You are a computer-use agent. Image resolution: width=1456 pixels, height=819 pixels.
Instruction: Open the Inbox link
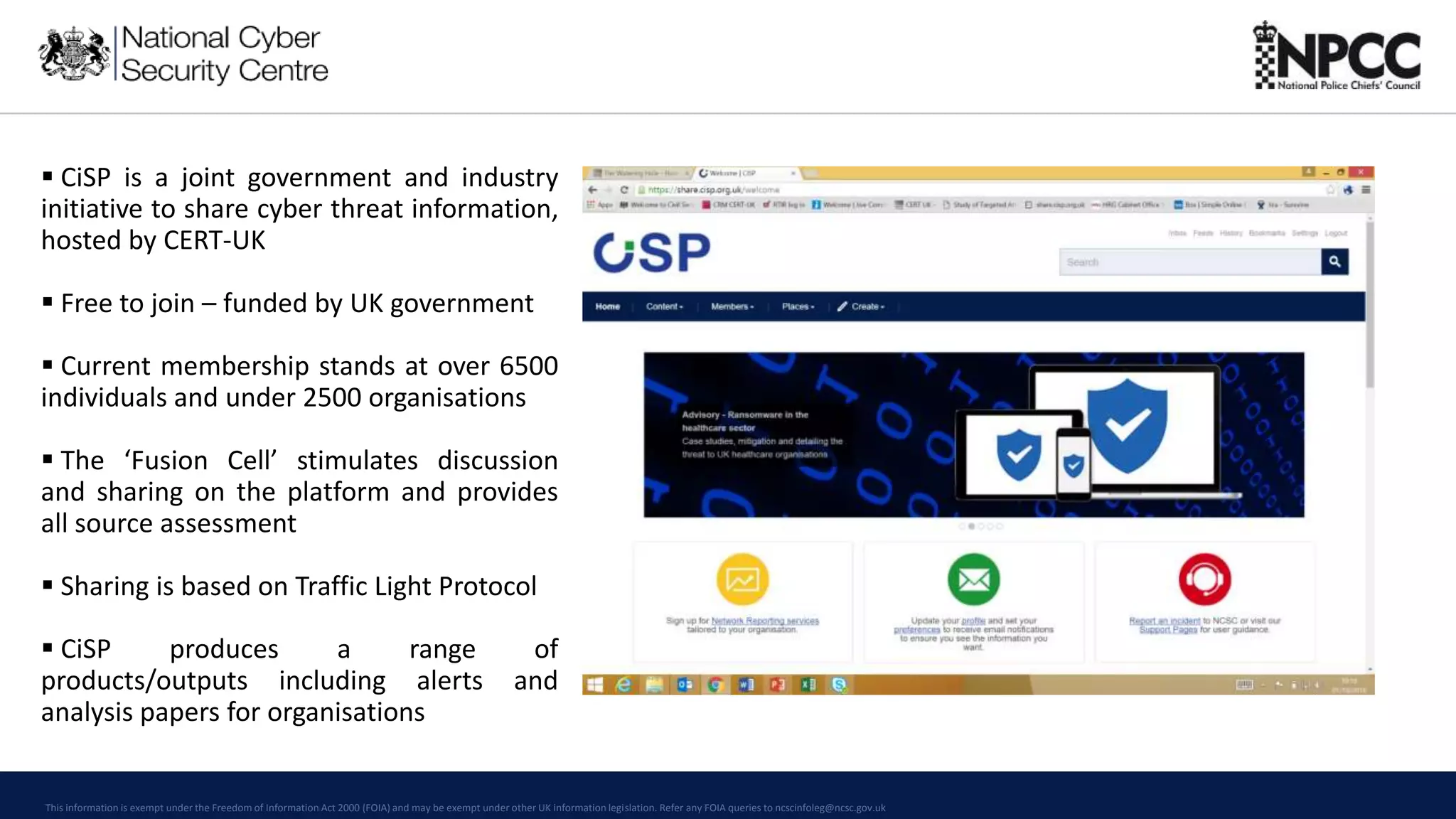(1177, 233)
